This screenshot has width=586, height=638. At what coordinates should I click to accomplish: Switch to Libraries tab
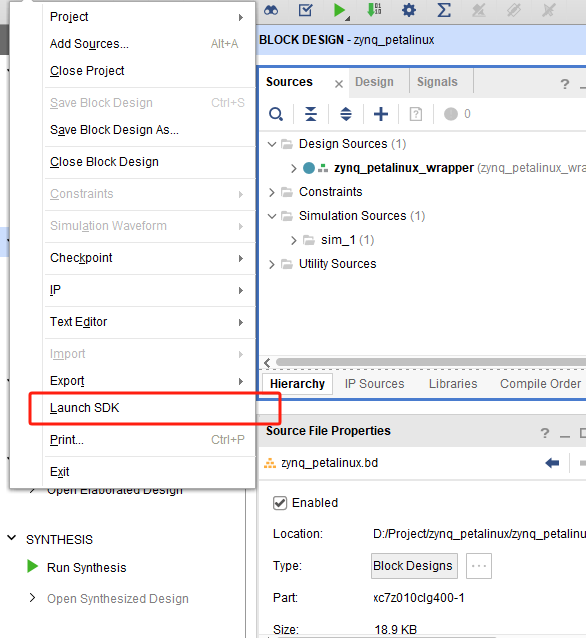coord(453,384)
